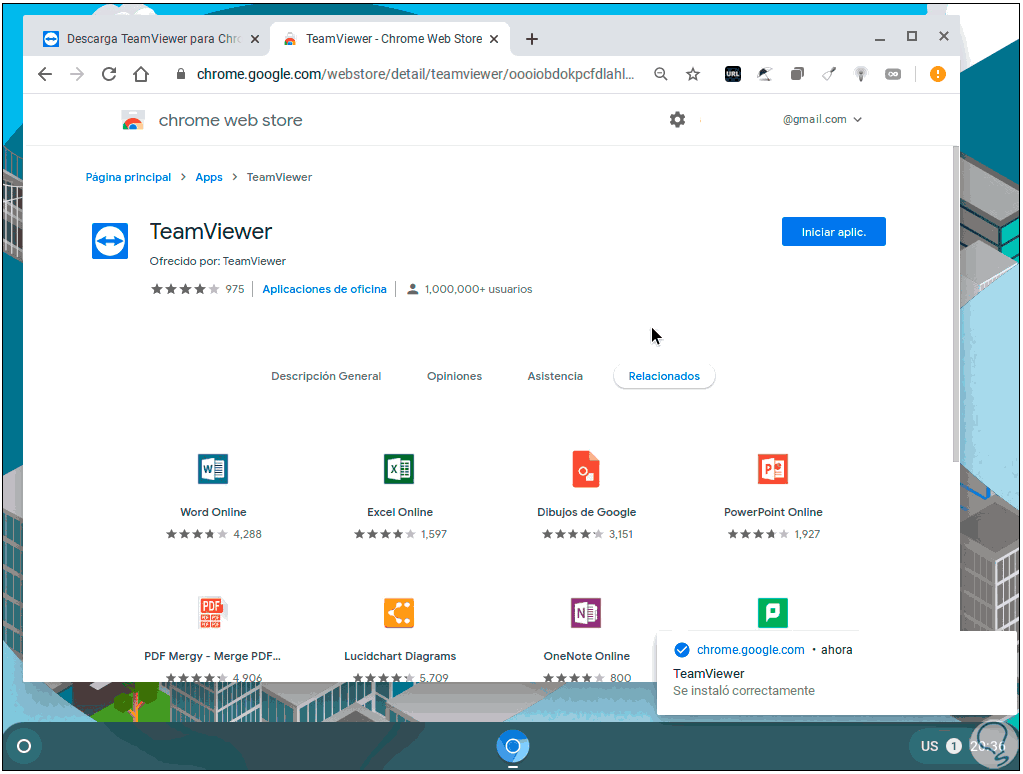Click the green P app icon

(x=772, y=613)
